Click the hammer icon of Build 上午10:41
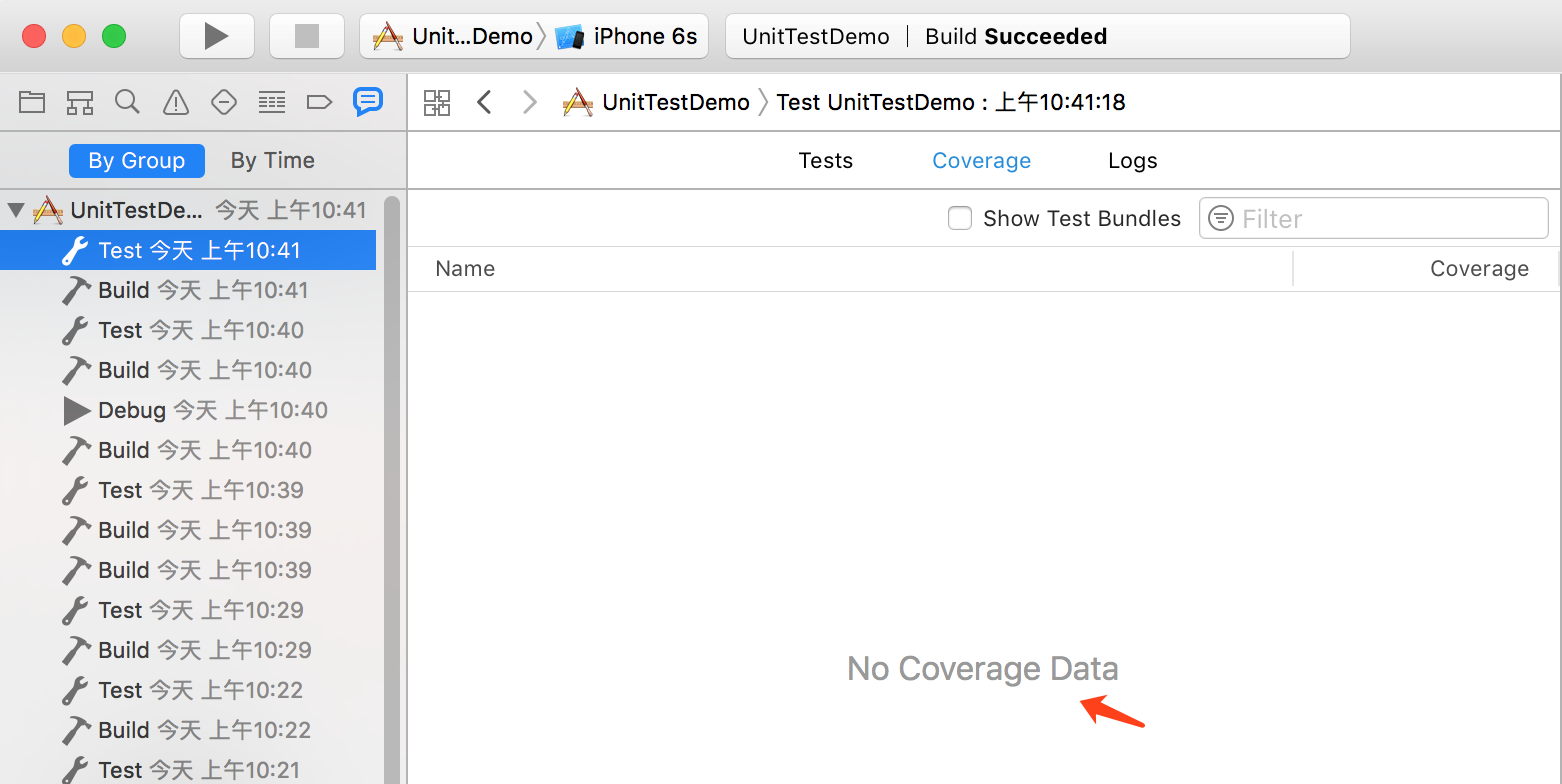Image resolution: width=1562 pixels, height=784 pixels. [x=76, y=290]
